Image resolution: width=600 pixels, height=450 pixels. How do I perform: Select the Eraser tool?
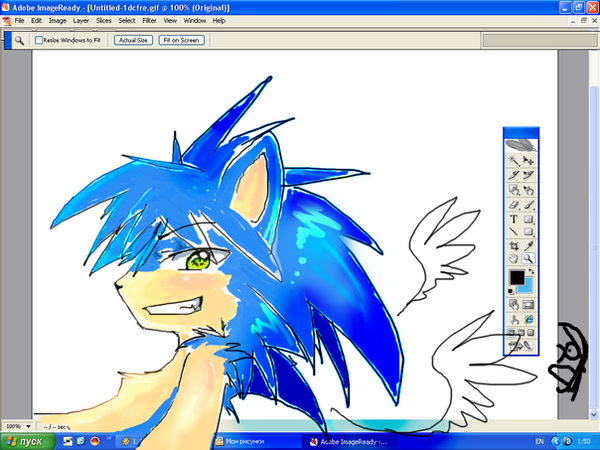pyautogui.click(x=514, y=205)
